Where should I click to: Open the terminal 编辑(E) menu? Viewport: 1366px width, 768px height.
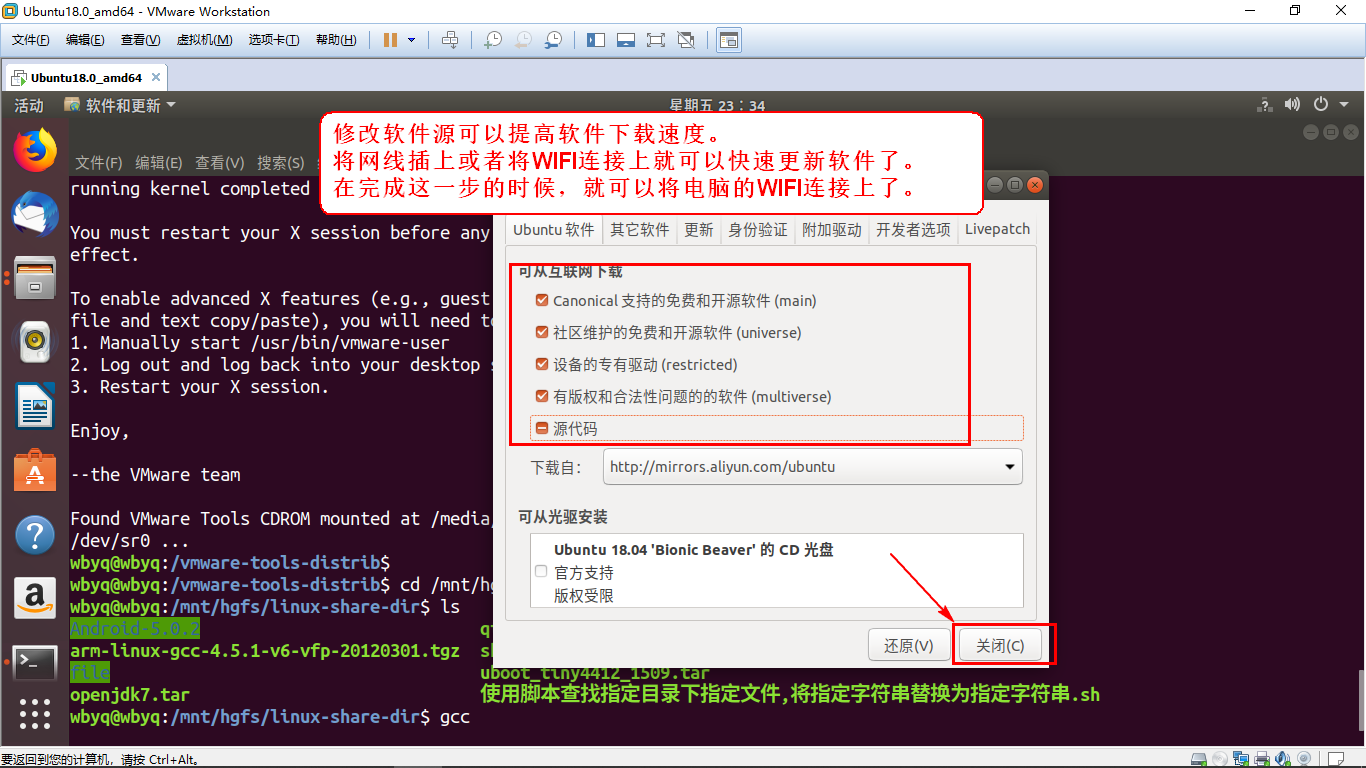coord(159,162)
